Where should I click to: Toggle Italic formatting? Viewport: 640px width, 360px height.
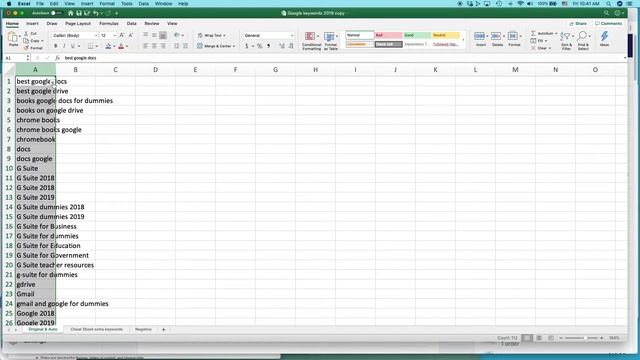(64, 46)
